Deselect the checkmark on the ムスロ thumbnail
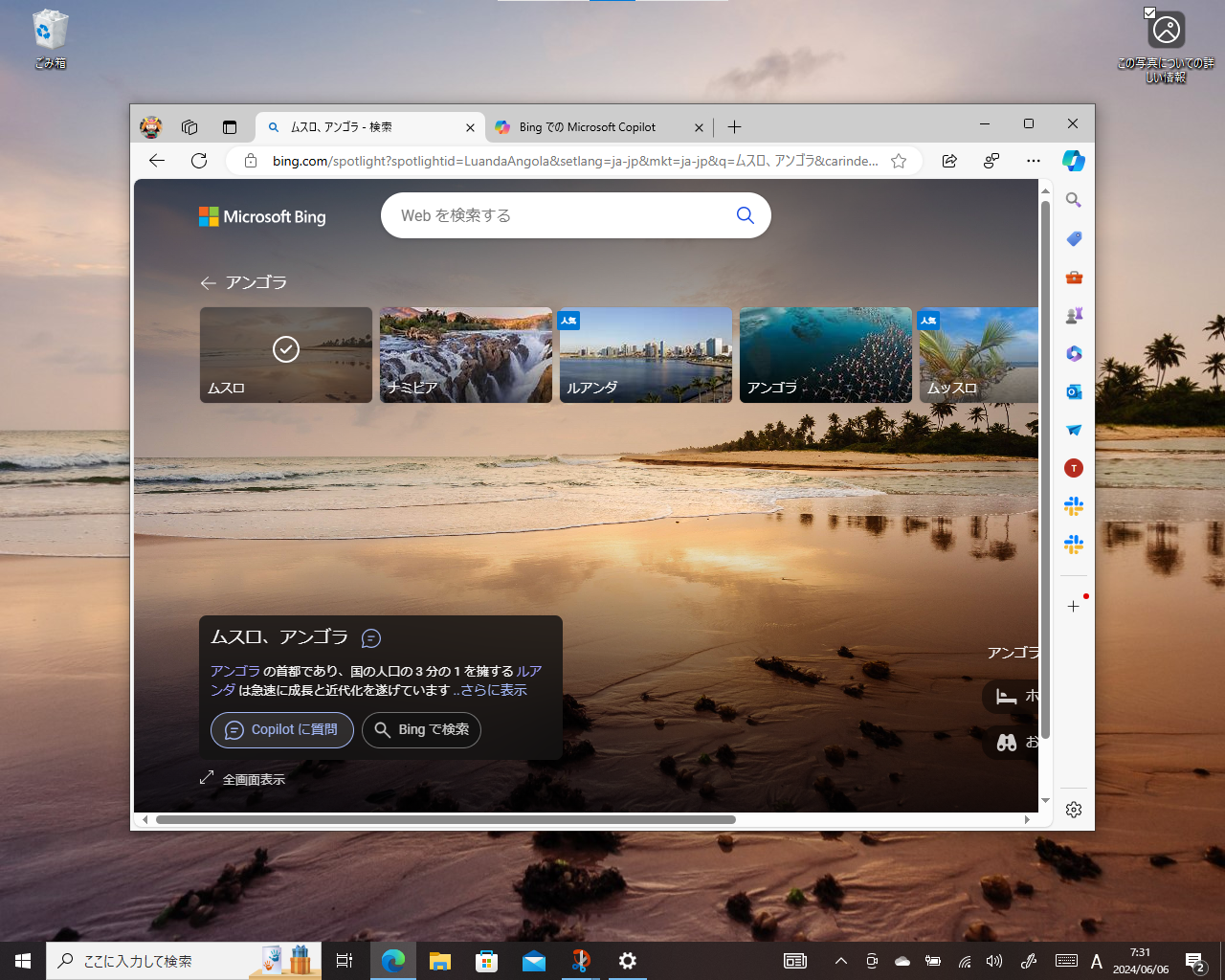 click(285, 349)
